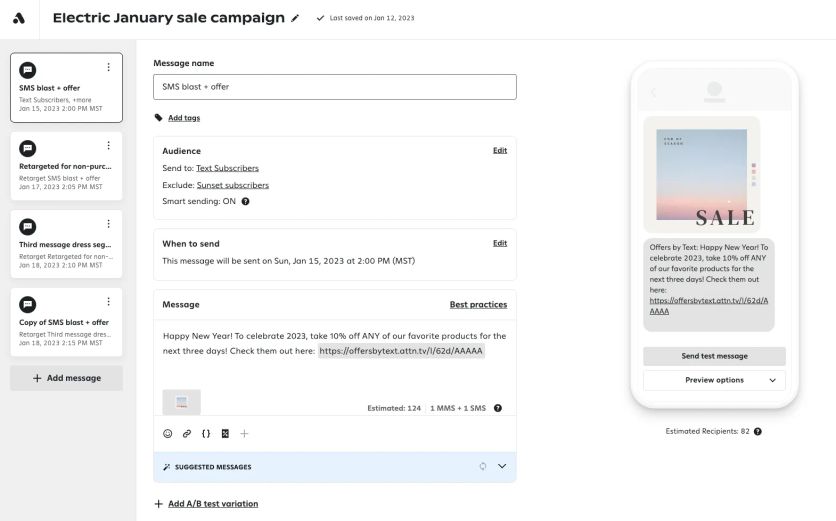Open options menu for SMS blast + offer card
This screenshot has height=521, width=836.
tap(108, 67)
